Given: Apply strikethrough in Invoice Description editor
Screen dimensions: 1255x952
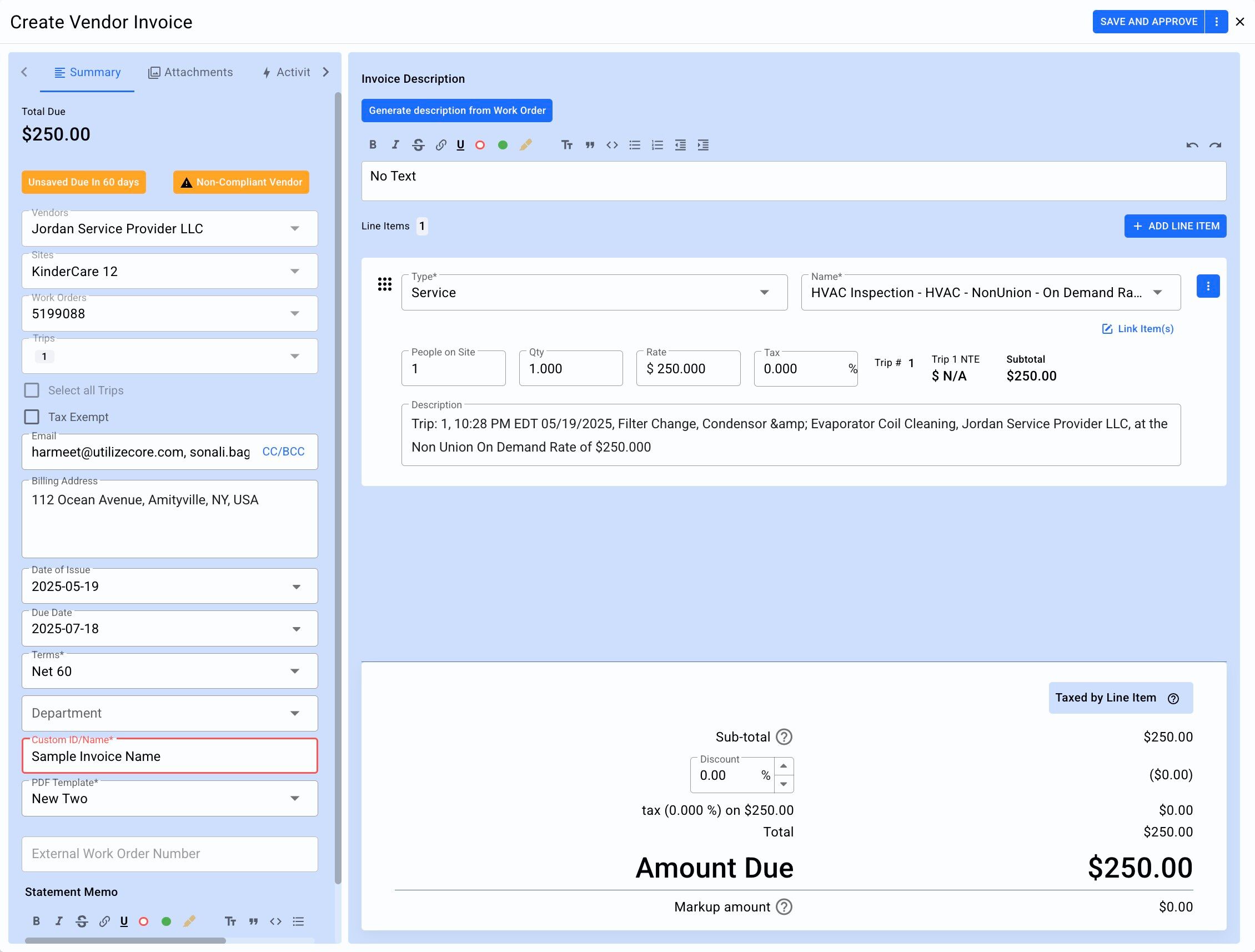Looking at the screenshot, I should (418, 144).
